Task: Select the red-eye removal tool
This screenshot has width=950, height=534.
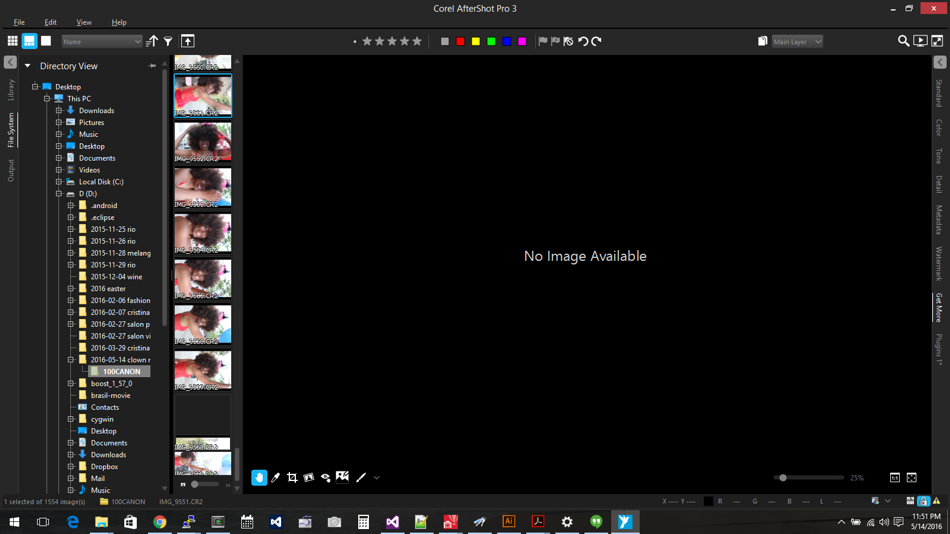Action: pyautogui.click(x=325, y=478)
